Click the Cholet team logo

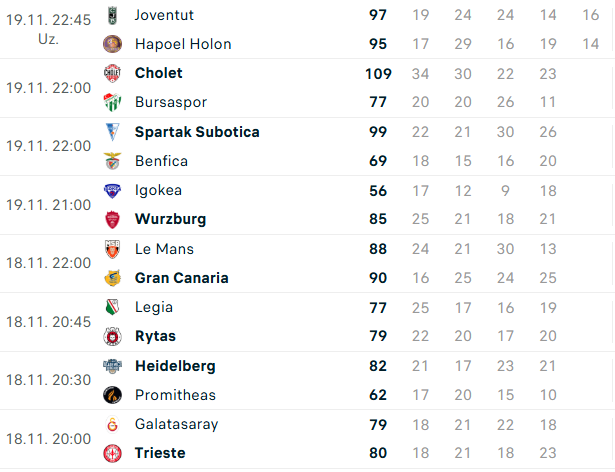point(112,73)
